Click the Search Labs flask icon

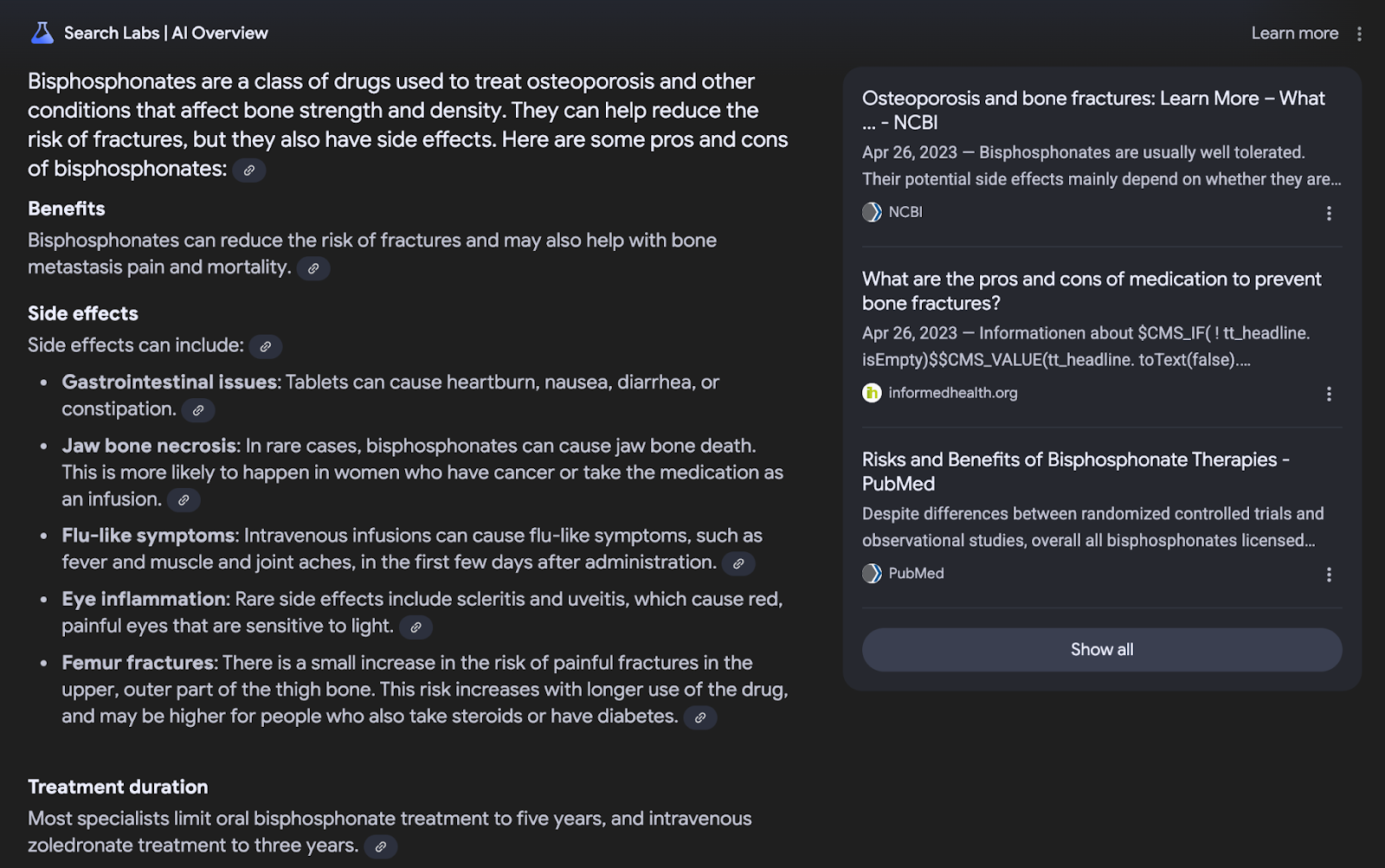[42, 33]
